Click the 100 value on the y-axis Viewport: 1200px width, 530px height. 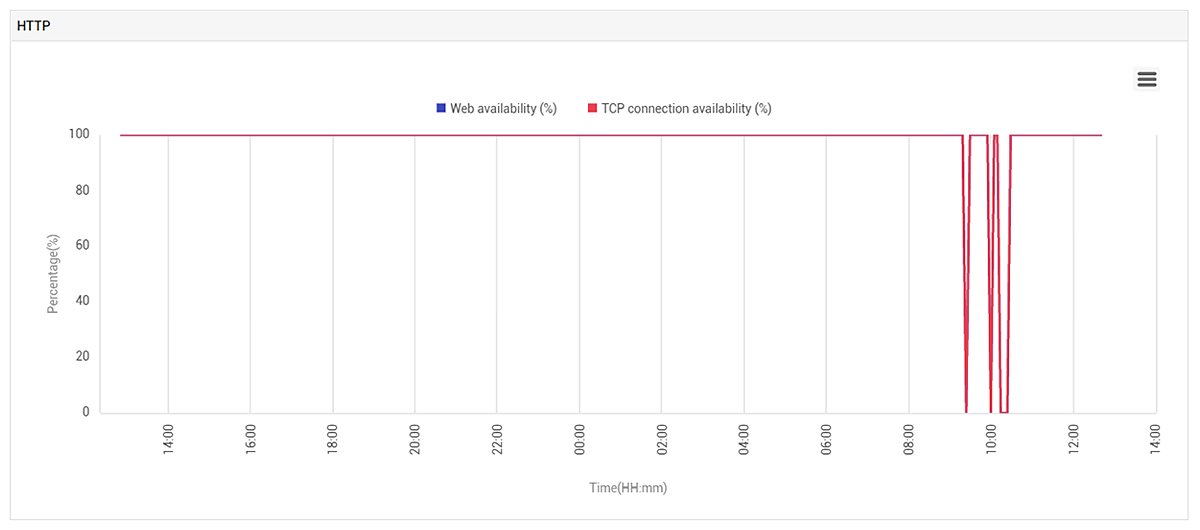(79, 134)
